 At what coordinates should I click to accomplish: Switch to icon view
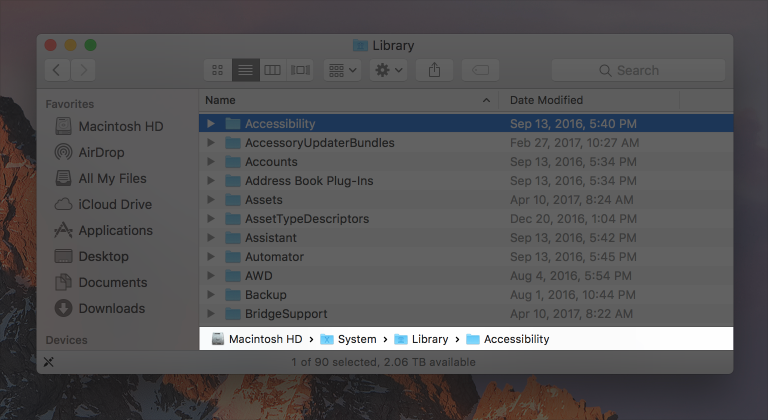(217, 70)
